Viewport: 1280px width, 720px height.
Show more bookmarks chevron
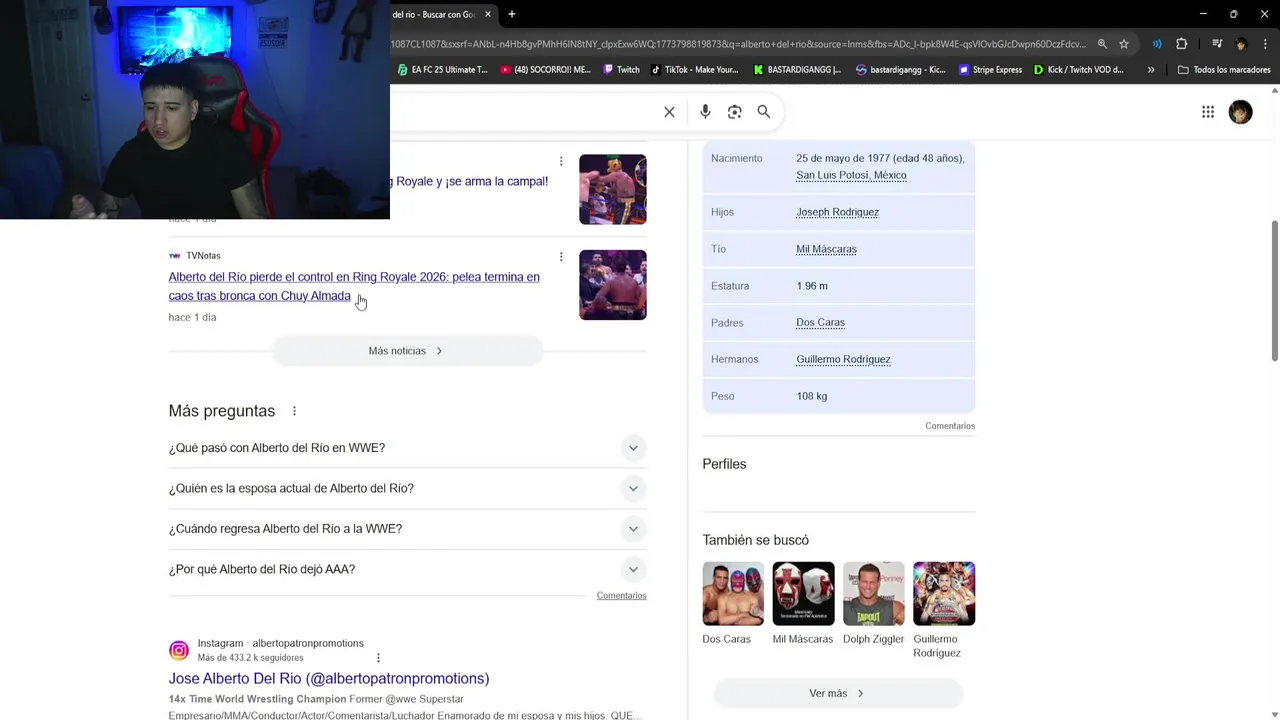tap(1151, 70)
